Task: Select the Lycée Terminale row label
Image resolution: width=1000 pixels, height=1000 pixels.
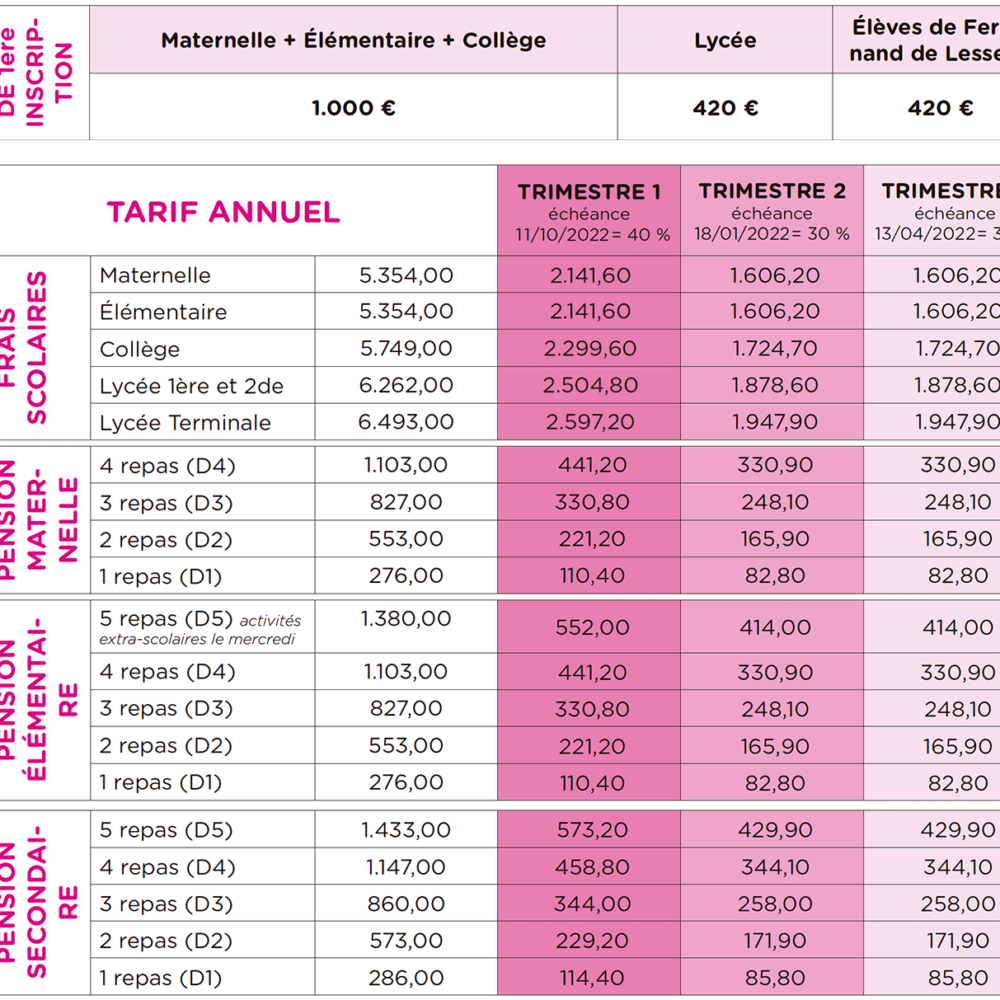Action: [185, 423]
